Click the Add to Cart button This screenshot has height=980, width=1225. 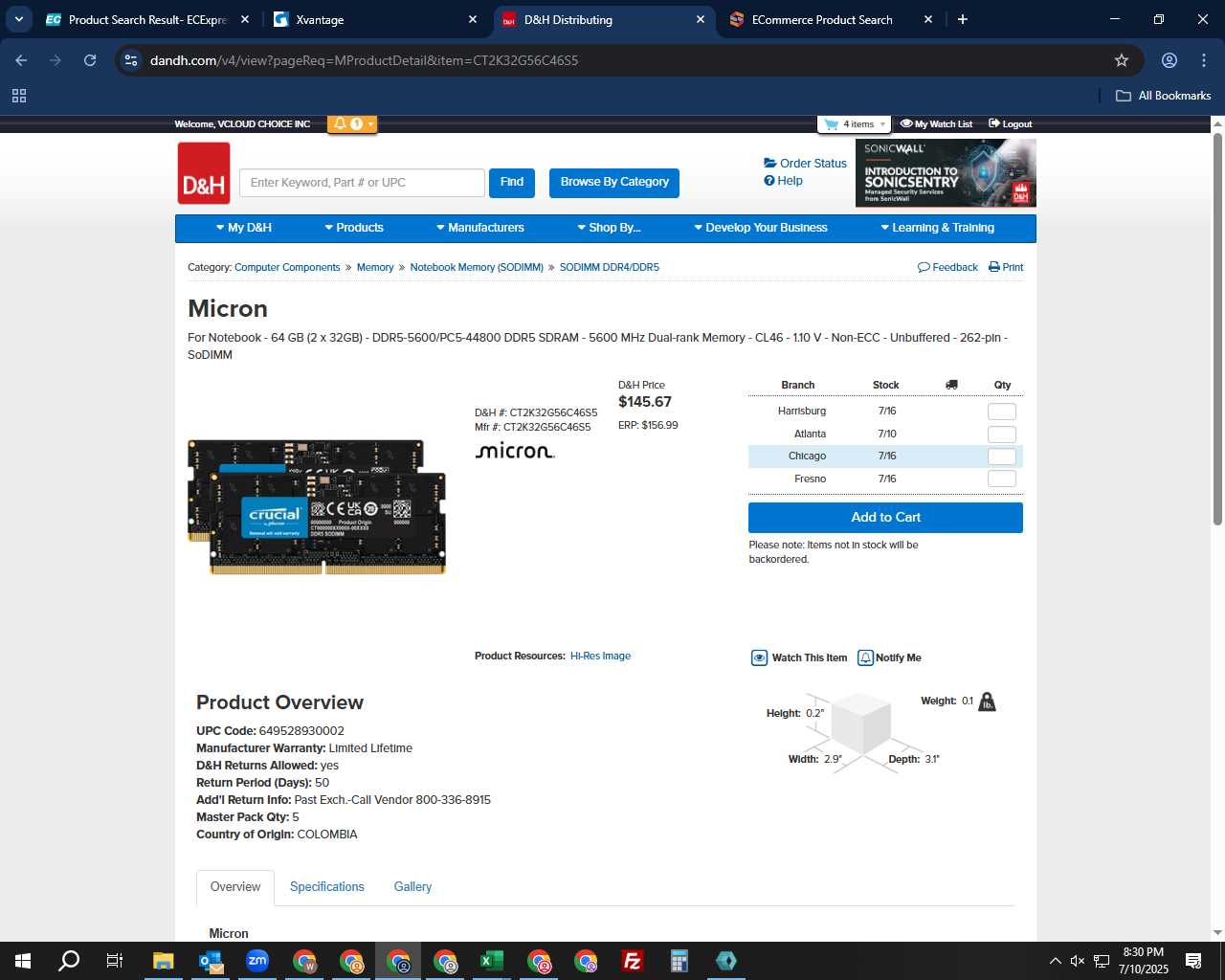(x=885, y=518)
